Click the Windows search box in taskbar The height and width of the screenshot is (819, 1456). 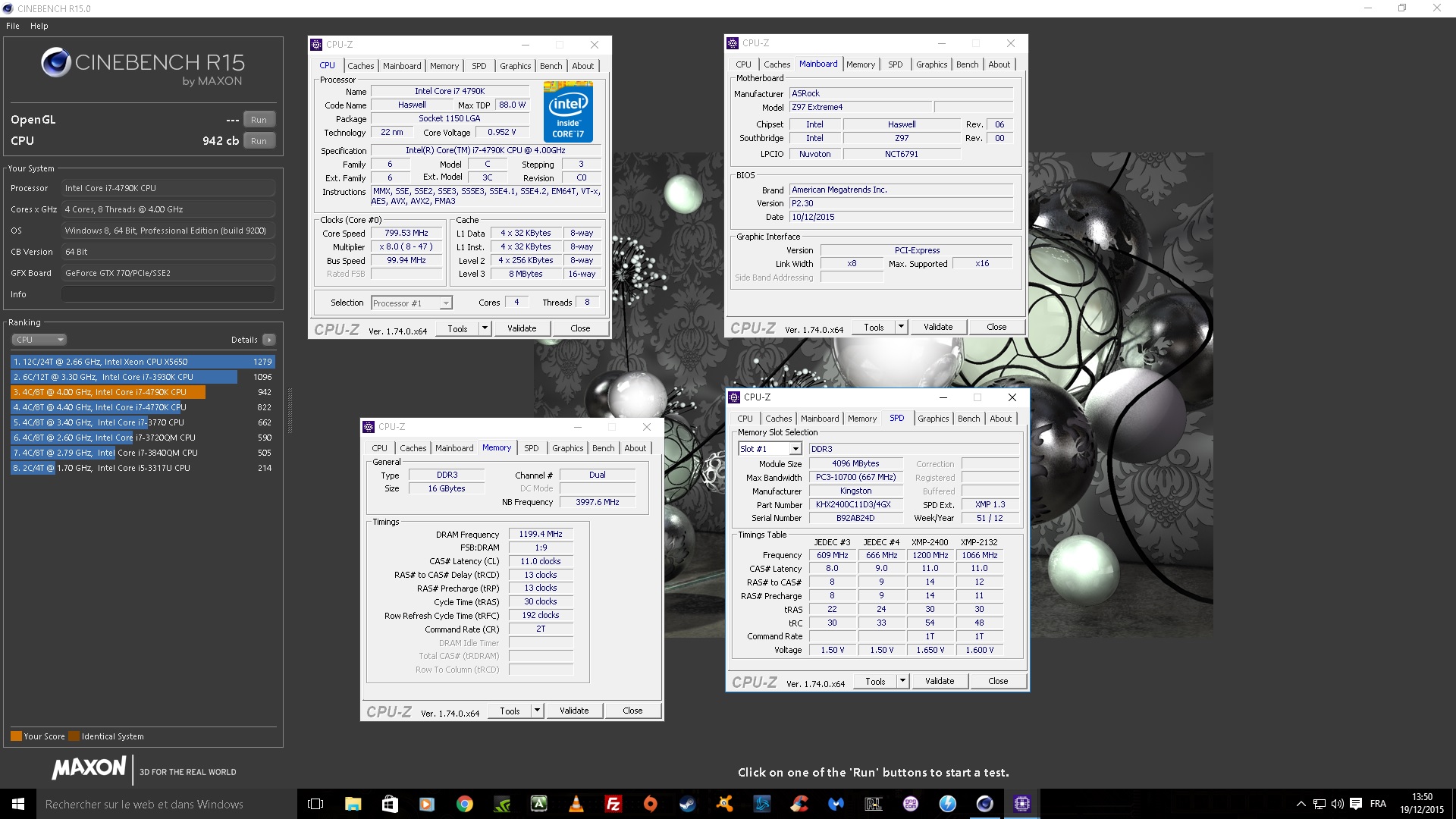coord(167,804)
